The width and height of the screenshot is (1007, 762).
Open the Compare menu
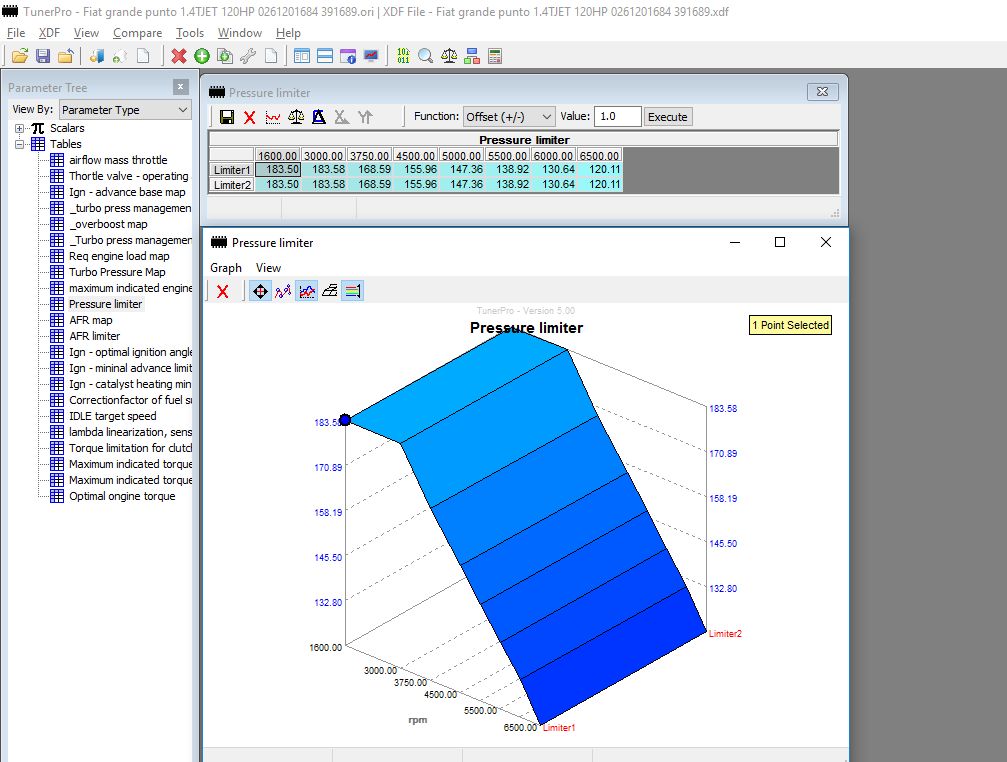[x=137, y=33]
